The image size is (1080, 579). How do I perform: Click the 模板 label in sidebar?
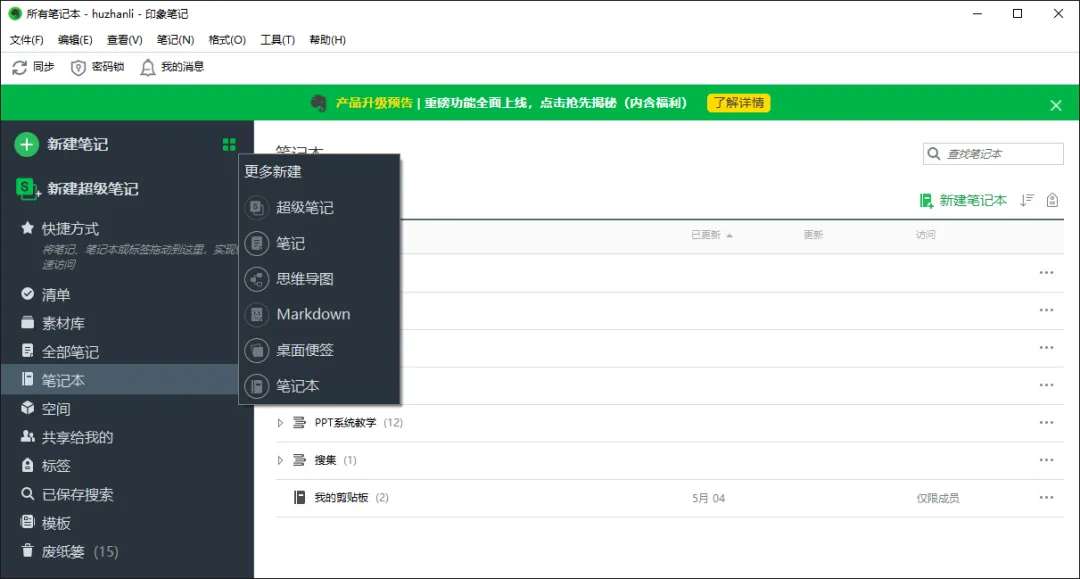pos(56,523)
